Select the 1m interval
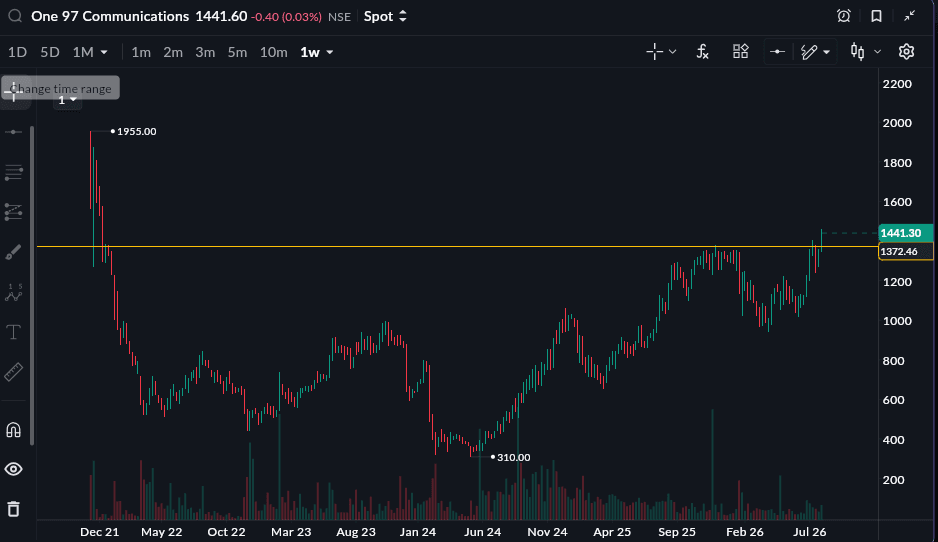The height and width of the screenshot is (542, 938). point(141,52)
